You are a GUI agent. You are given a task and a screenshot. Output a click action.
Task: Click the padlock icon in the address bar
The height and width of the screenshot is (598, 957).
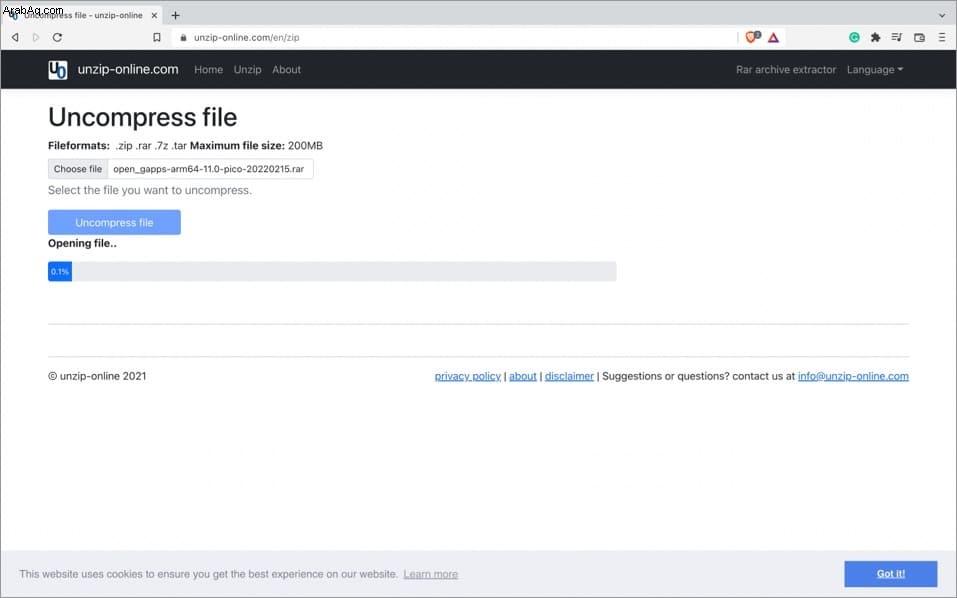(183, 37)
